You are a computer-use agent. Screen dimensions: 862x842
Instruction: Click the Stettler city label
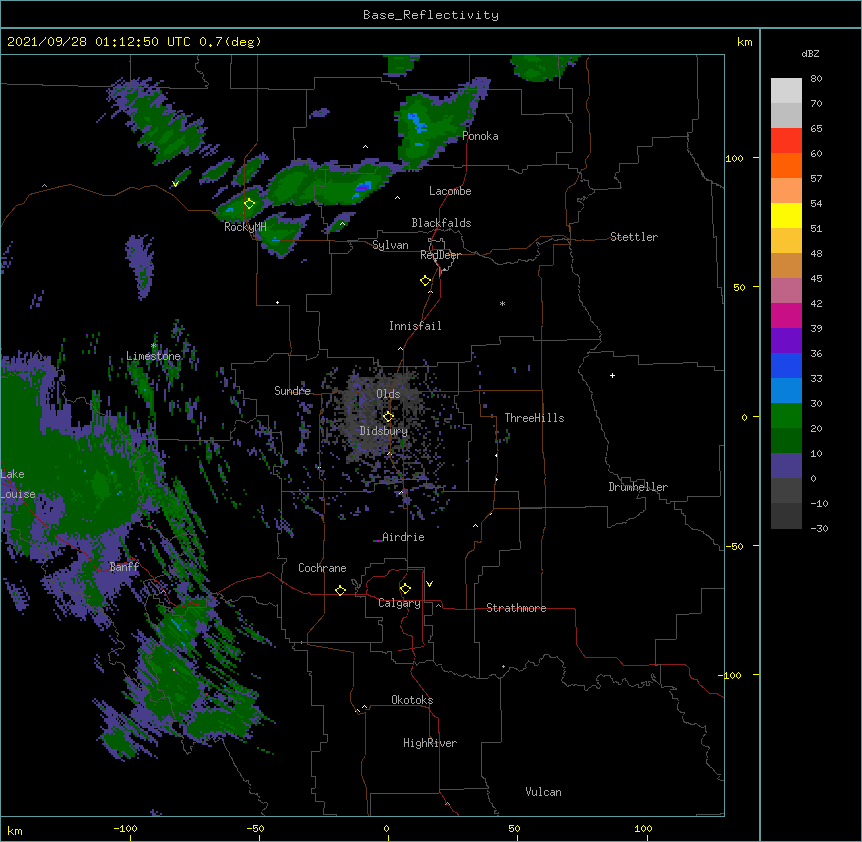point(634,237)
